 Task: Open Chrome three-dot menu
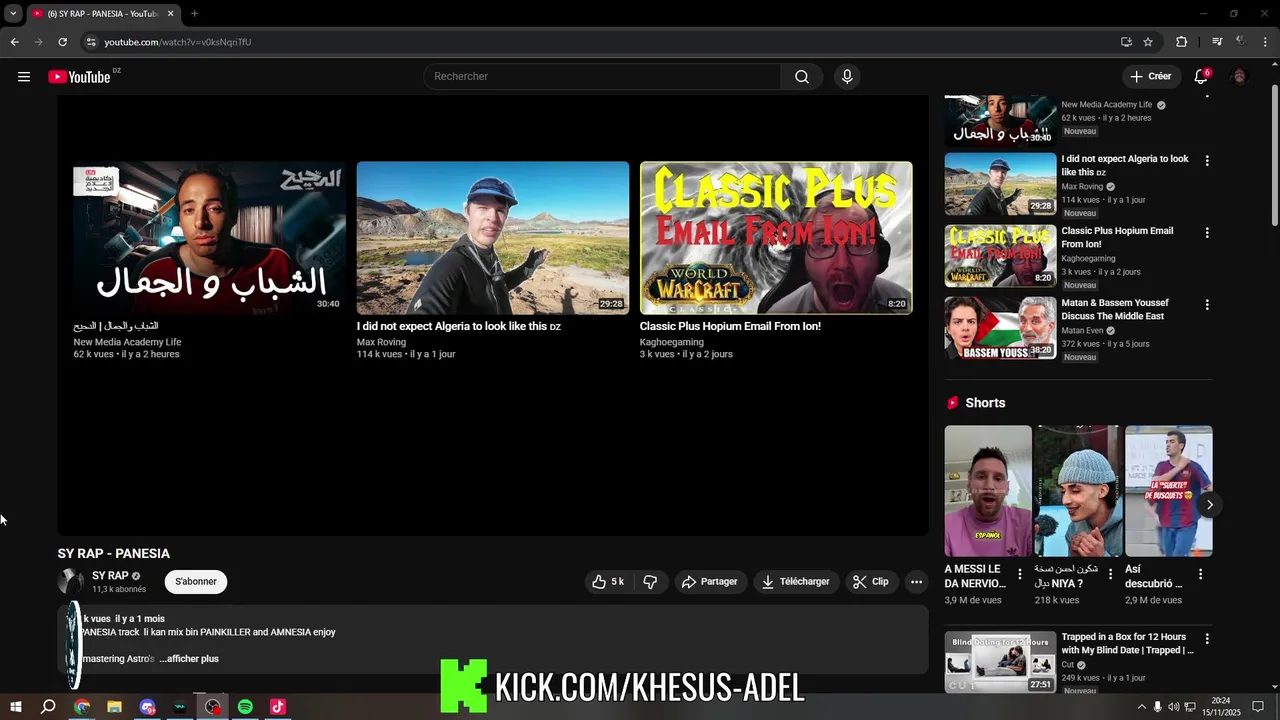click(1266, 42)
